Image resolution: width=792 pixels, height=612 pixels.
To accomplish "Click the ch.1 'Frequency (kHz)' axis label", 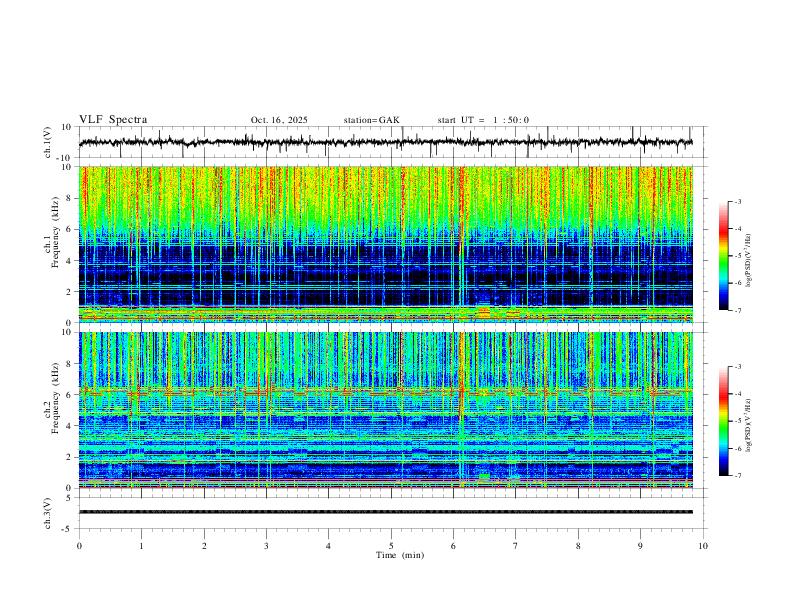I will coord(55,233).
